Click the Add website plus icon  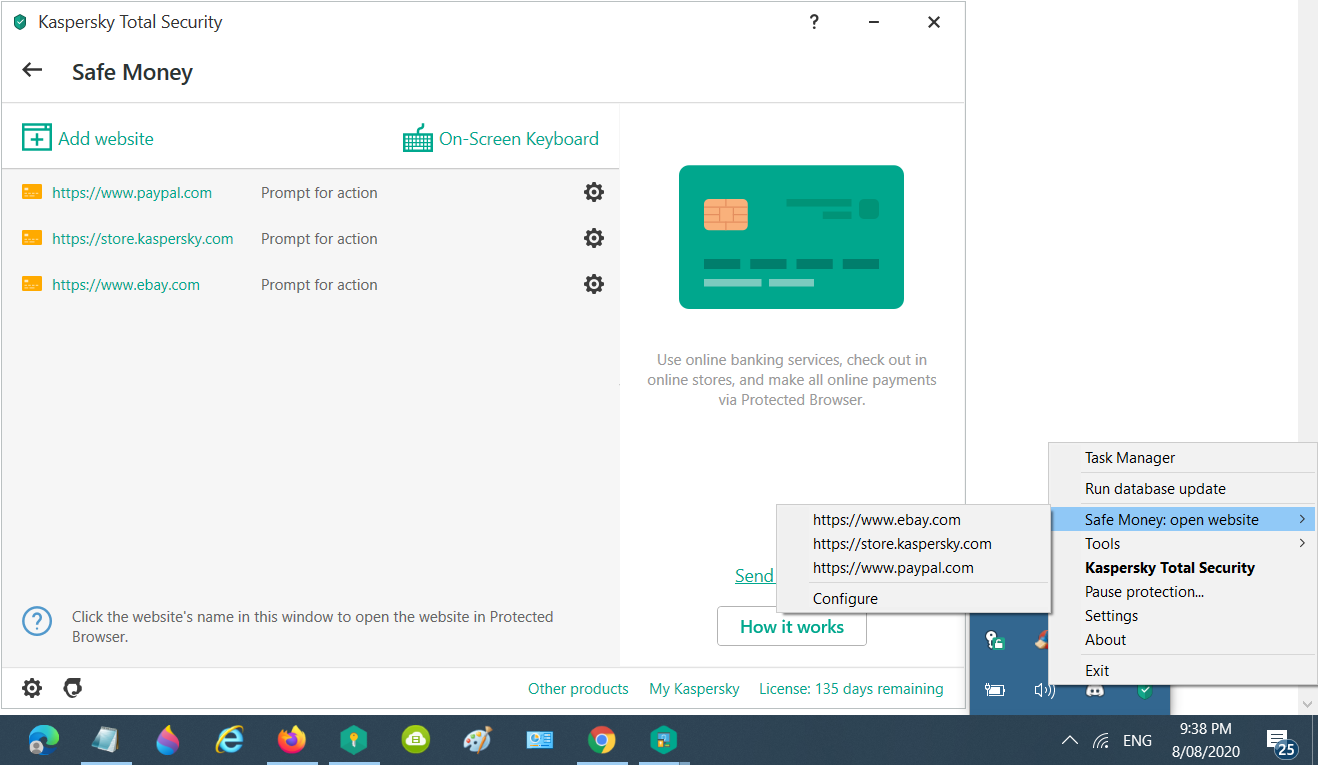point(37,138)
